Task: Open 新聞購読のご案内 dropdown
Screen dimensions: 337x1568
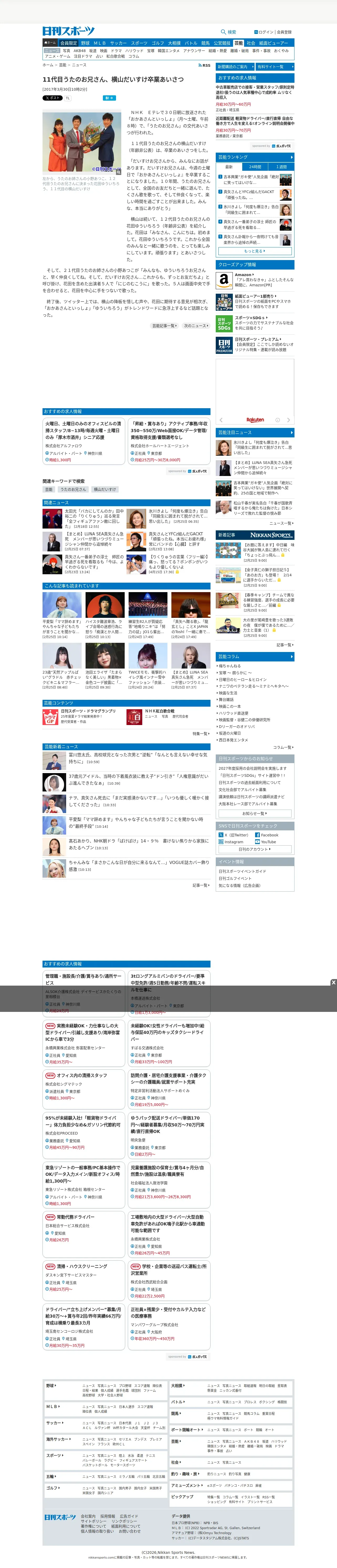Action: (x=235, y=67)
